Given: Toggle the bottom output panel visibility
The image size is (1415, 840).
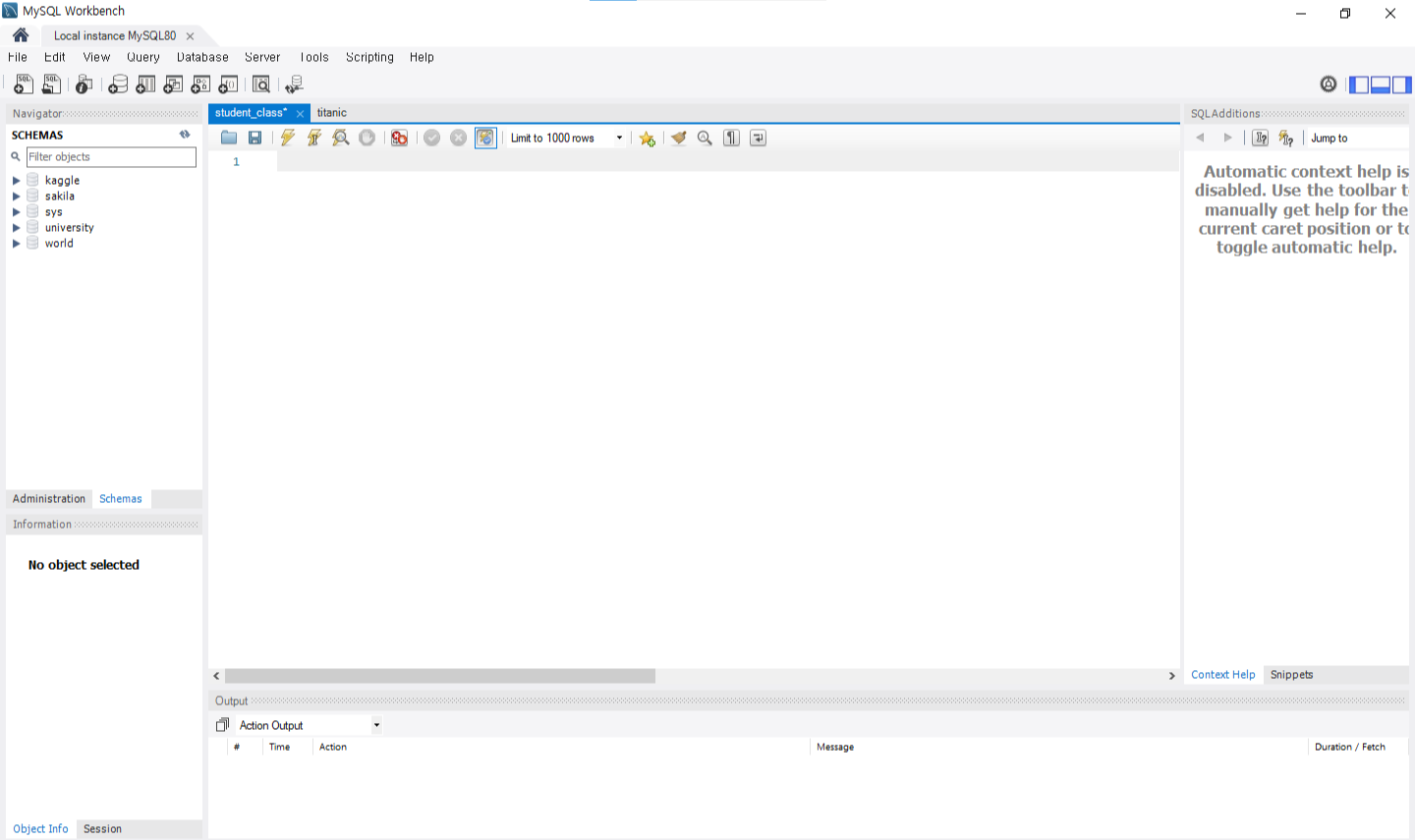Looking at the screenshot, I should click(1381, 84).
